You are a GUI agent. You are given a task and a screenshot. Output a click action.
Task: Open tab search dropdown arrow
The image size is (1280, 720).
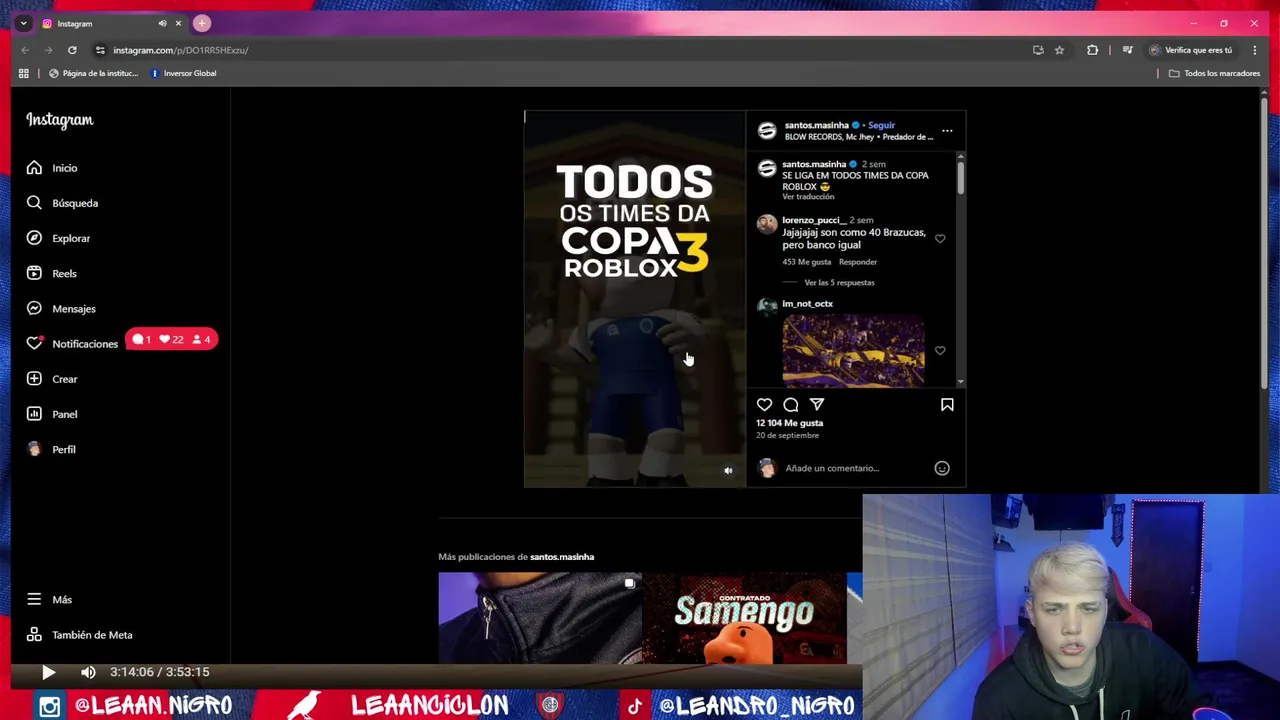[x=23, y=23]
